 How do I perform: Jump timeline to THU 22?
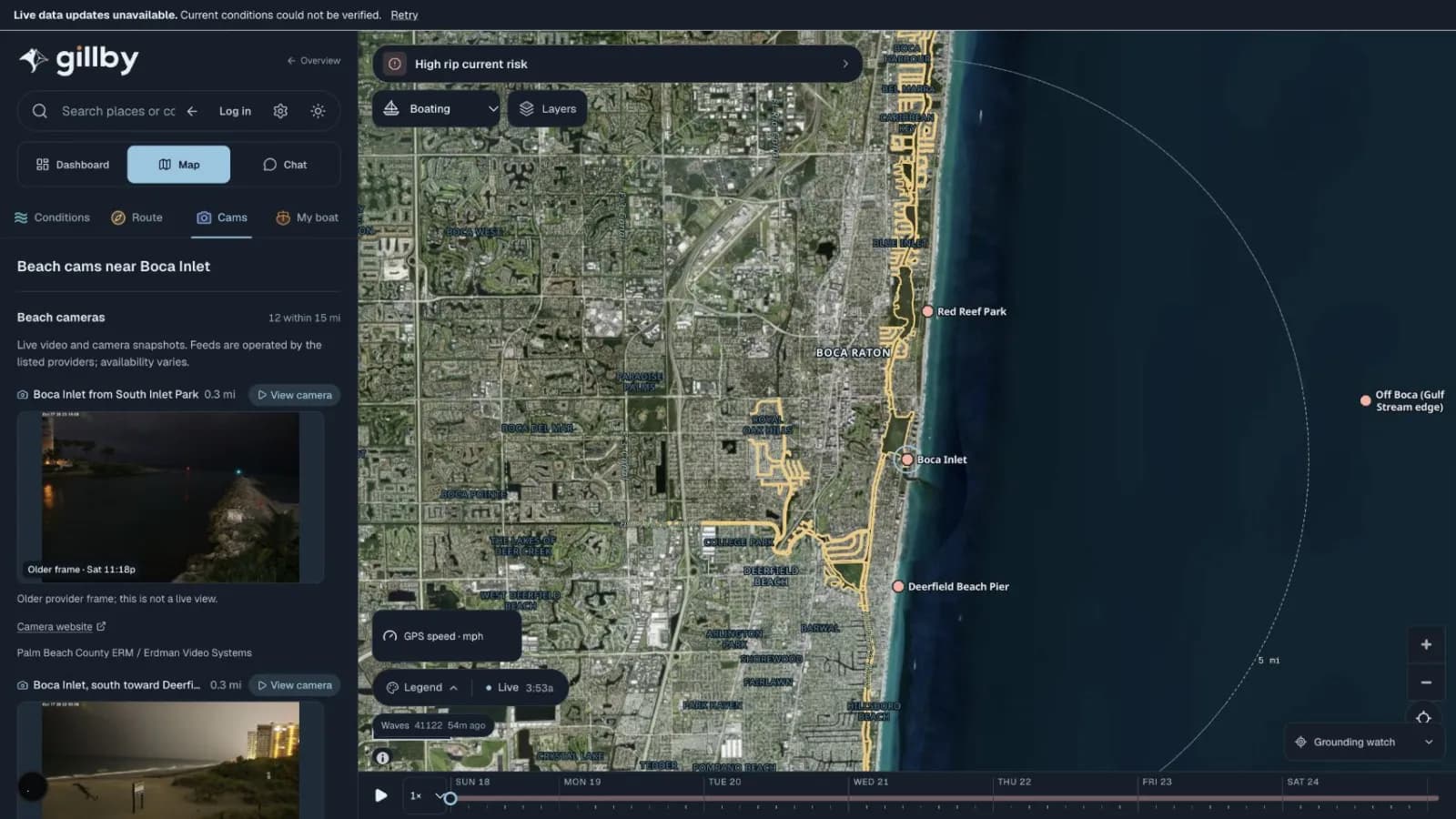point(1014,782)
